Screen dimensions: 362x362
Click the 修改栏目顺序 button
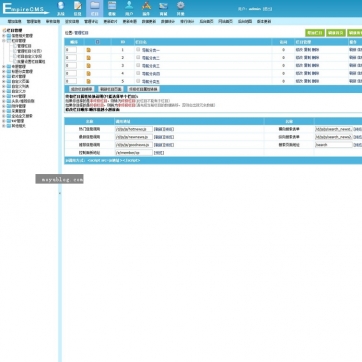click(x=82, y=89)
